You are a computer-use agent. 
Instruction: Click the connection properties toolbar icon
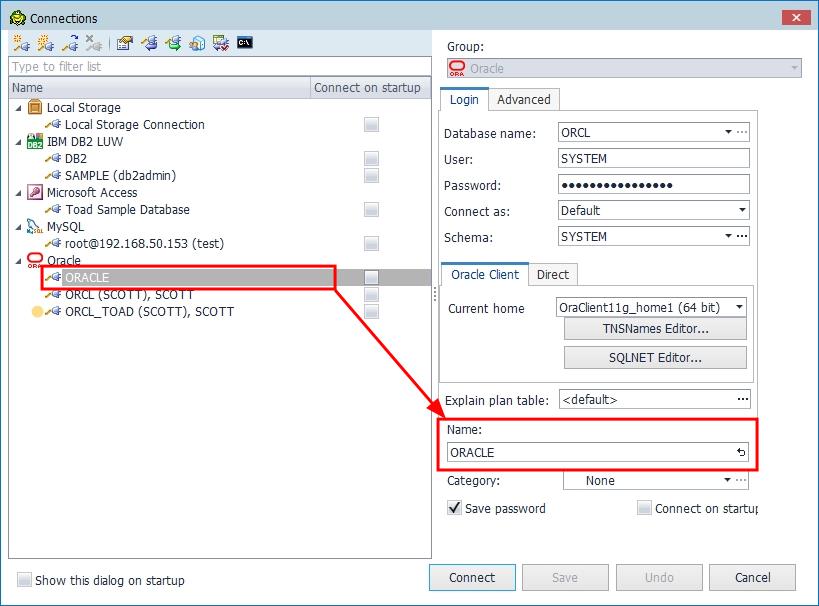(x=124, y=43)
